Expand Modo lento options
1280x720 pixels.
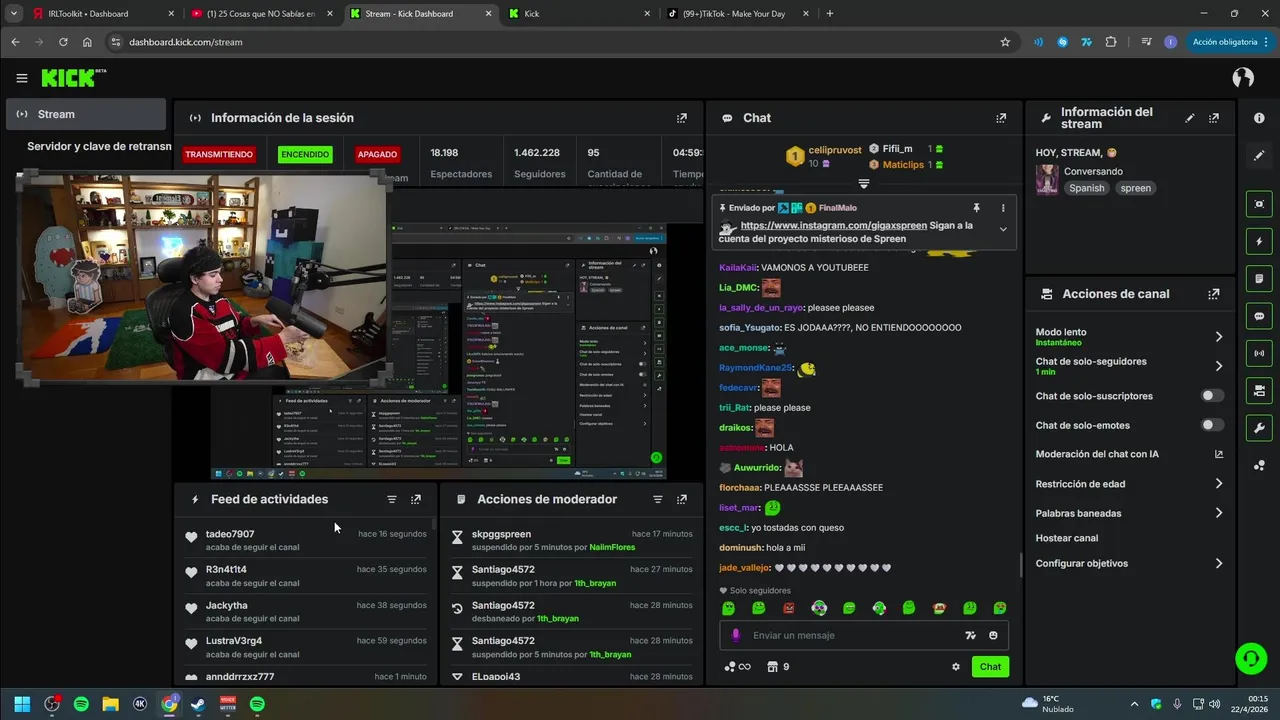point(1218,337)
